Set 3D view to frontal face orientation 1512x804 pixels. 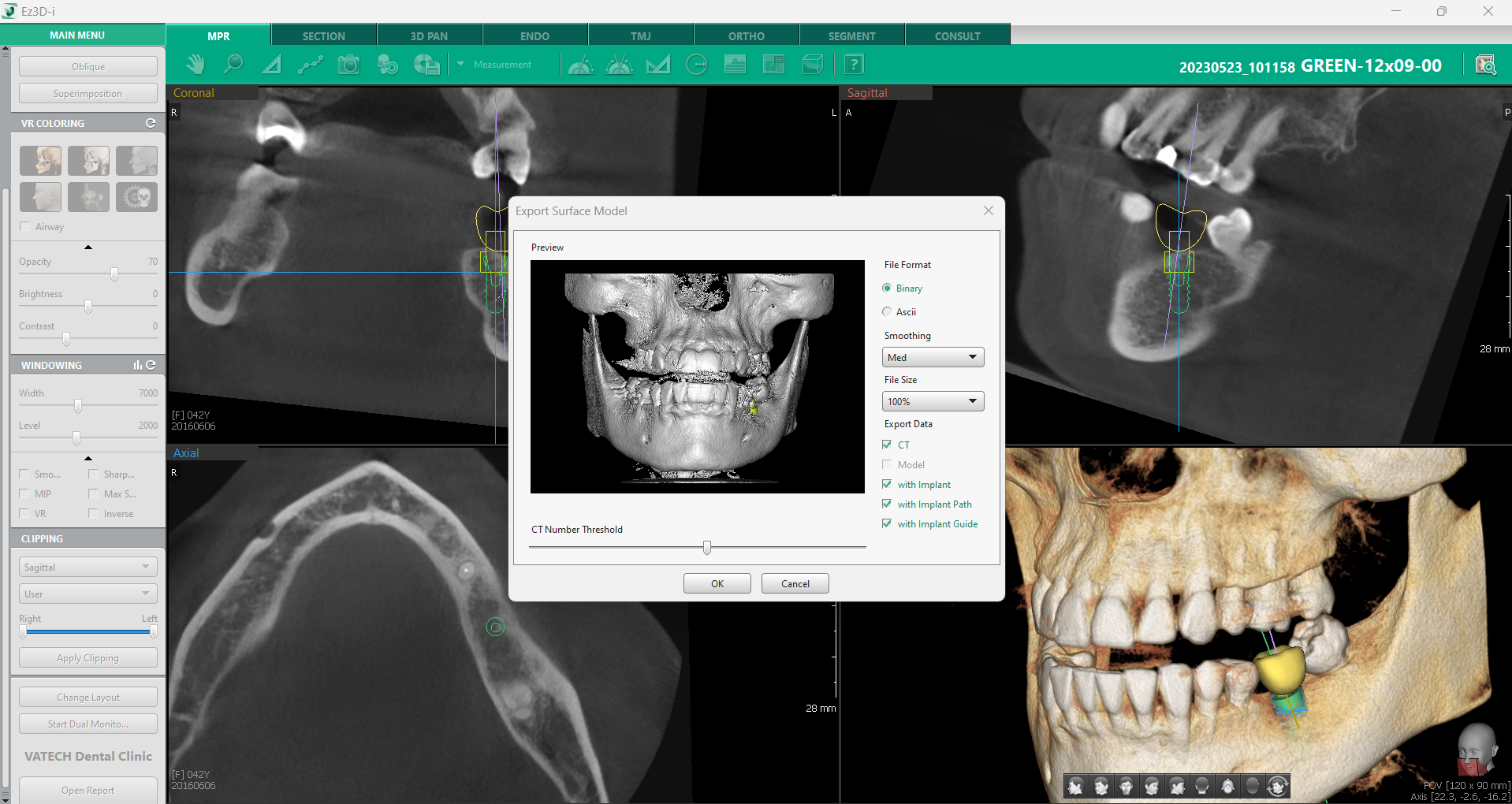[1127, 786]
